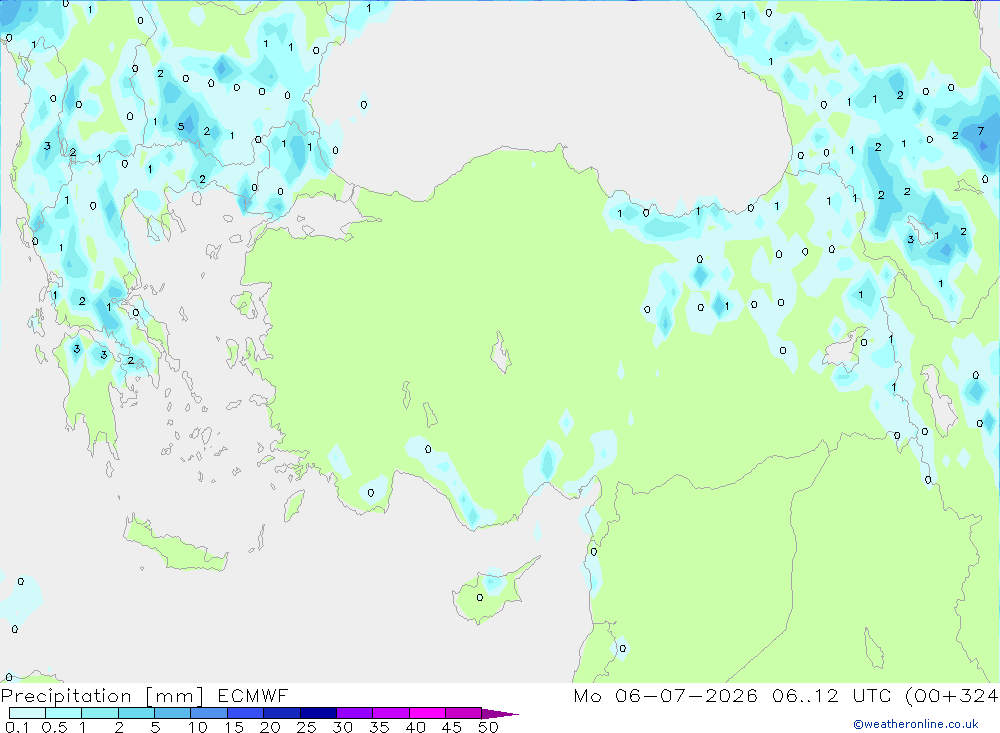This screenshot has height=733, width=1000.
Task: Click the '(00+324' forecast offset text
Action: click(952, 696)
